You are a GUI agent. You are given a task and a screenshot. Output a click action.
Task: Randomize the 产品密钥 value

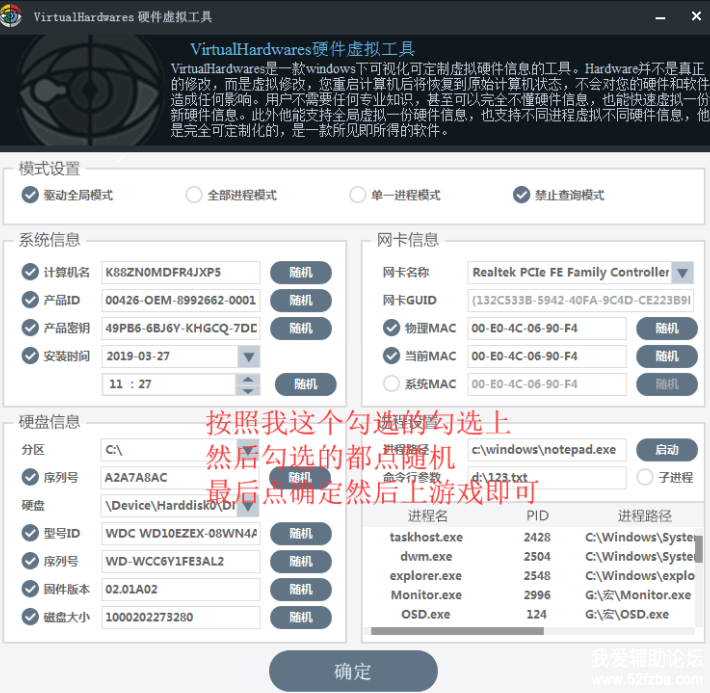[x=301, y=328]
